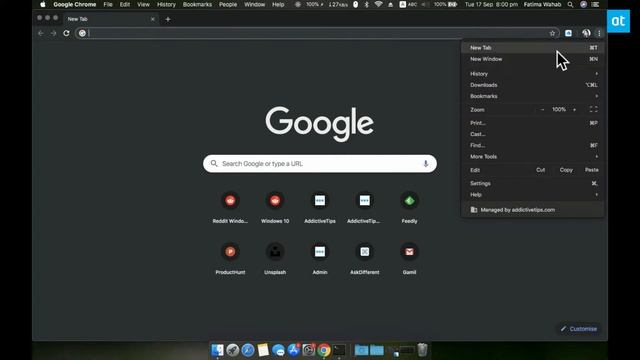Open Wi-Fi status in menu bar
640x360 pixels.
coord(378,4)
